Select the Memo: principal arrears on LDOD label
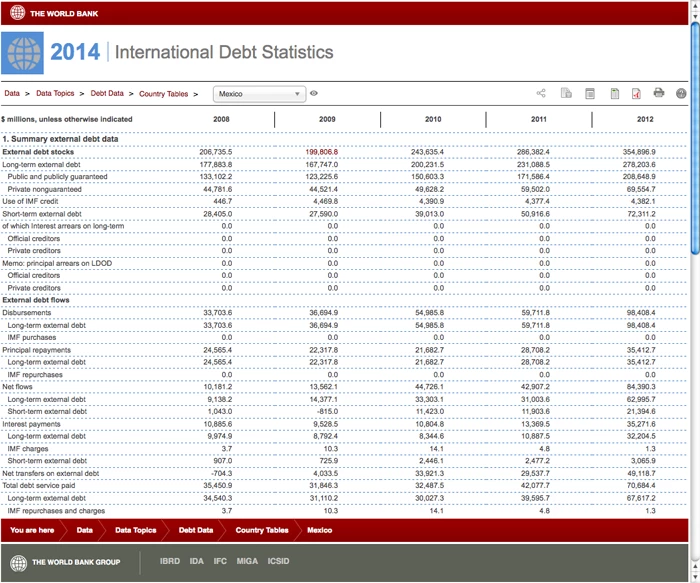Screen dimensions: 700x583 (x=57, y=263)
